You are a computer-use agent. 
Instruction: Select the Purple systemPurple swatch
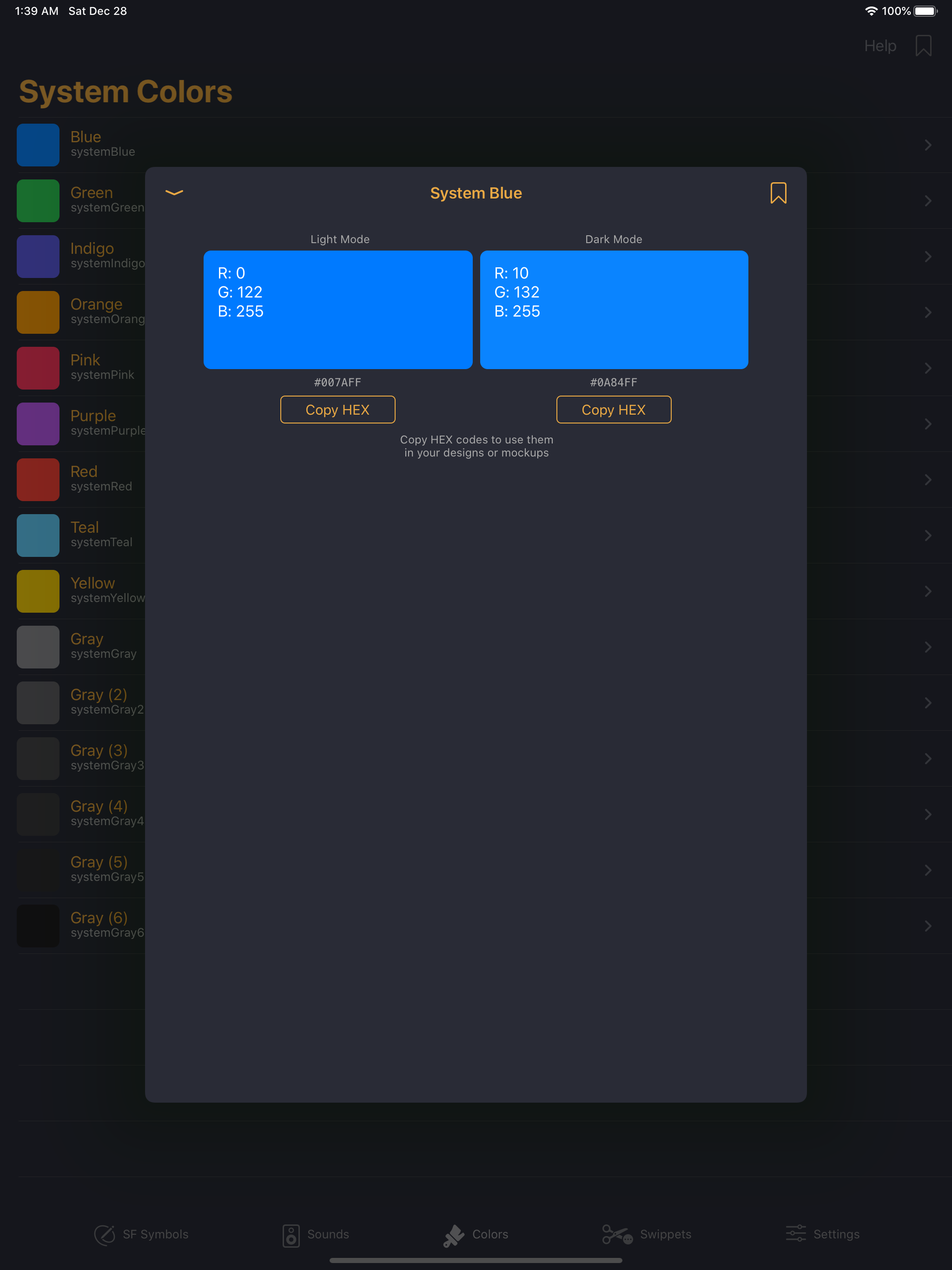coord(39,423)
